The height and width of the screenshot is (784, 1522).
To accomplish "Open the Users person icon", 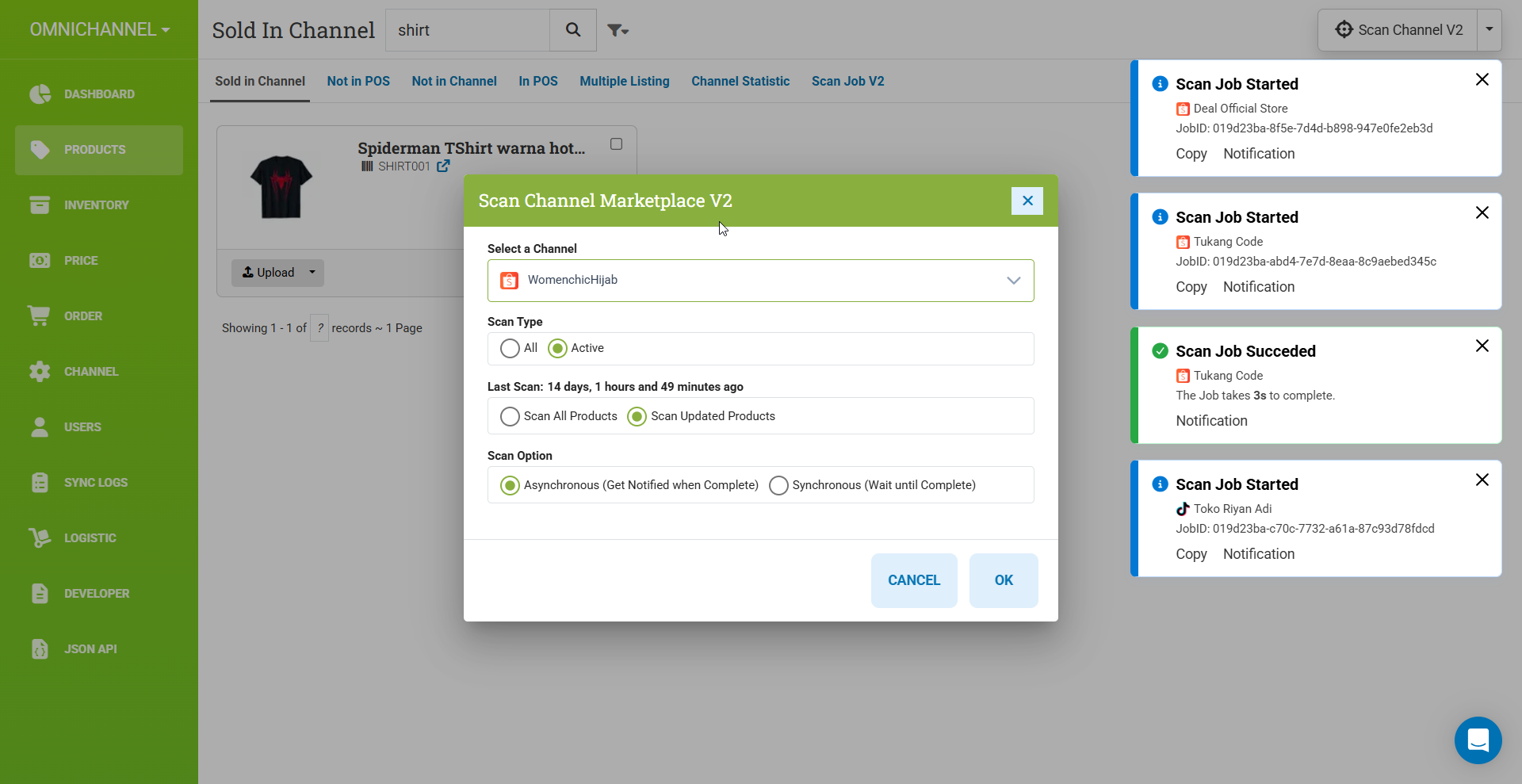I will pos(40,427).
